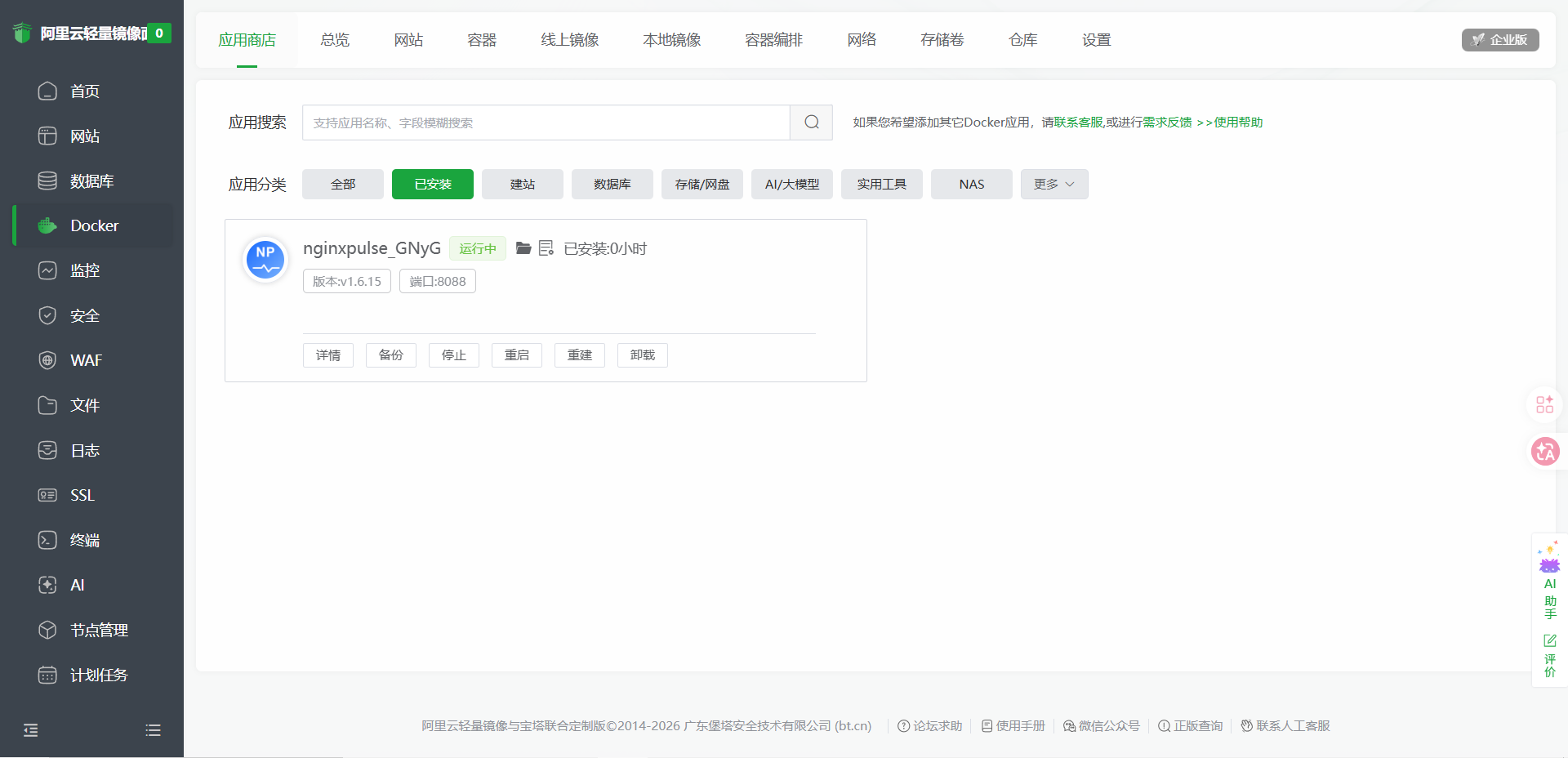Open 计划任务 scheduled tasks icon
Image resolution: width=1568 pixels, height=758 pixels.
47,675
